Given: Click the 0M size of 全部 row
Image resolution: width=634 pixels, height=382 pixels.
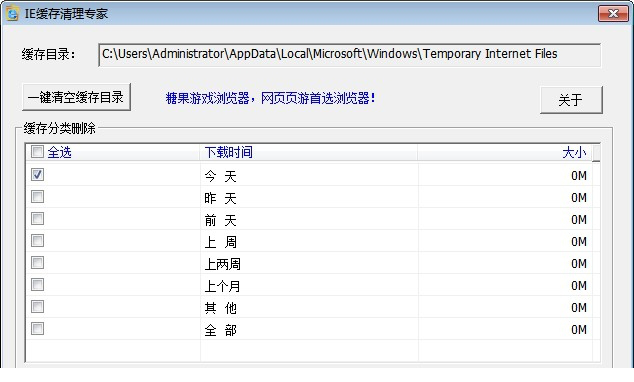Looking at the screenshot, I should 579,329.
